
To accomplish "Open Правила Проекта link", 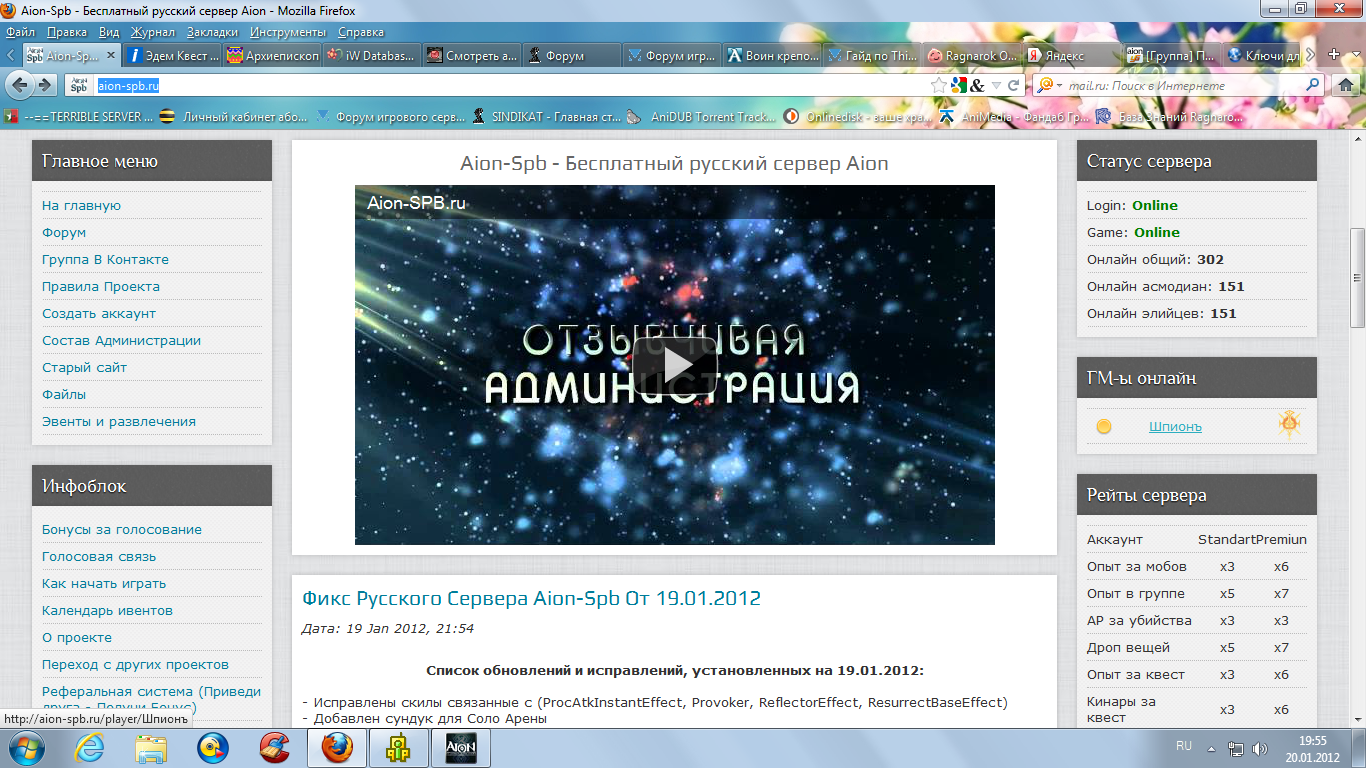I will 101,286.
